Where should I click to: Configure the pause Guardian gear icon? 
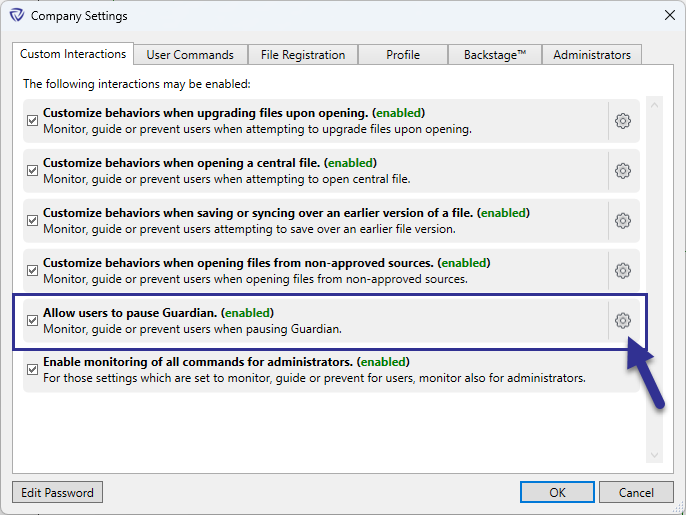623,320
